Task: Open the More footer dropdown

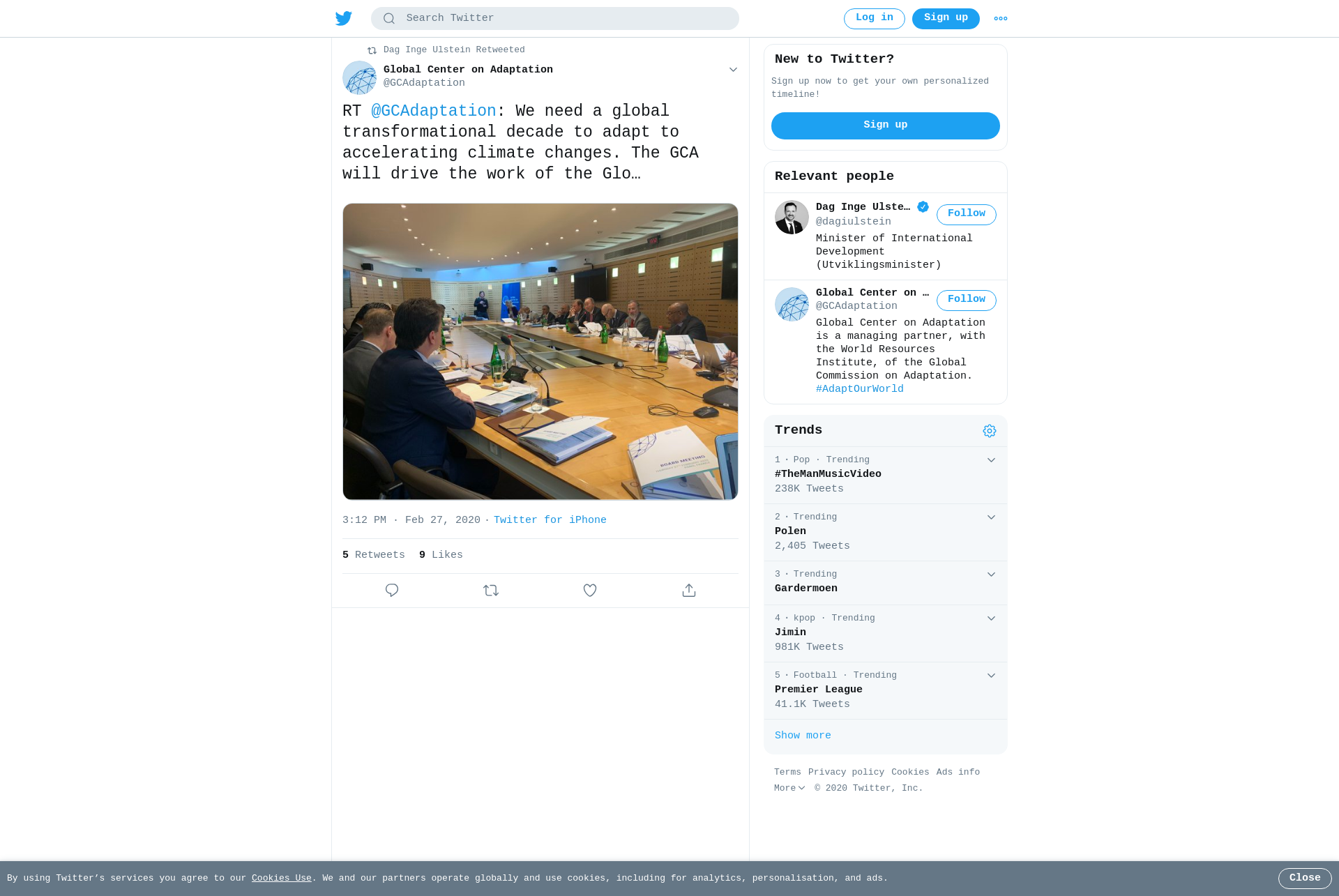Action: coord(789,788)
